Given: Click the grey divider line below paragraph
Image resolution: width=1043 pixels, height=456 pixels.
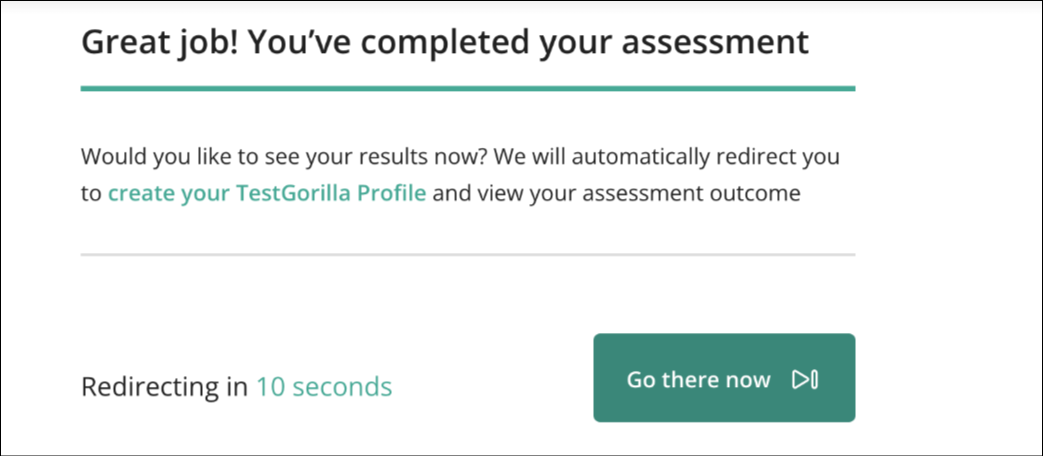Looking at the screenshot, I should [x=468, y=255].
